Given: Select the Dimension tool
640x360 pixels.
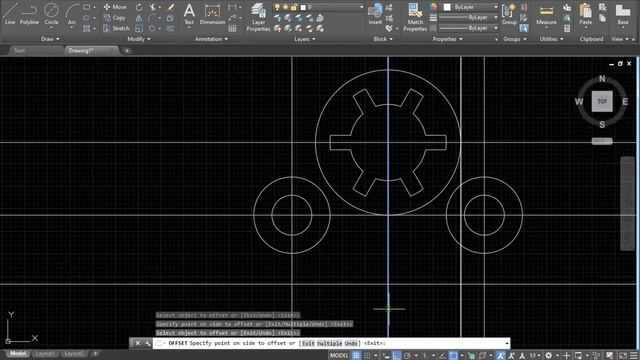Looking at the screenshot, I should (x=212, y=14).
